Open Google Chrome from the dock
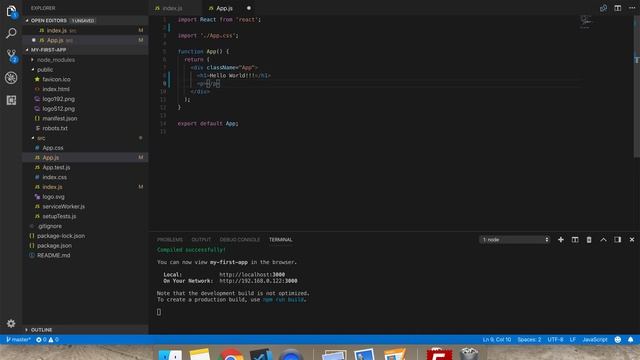The width and height of the screenshot is (640, 360). click(230, 354)
